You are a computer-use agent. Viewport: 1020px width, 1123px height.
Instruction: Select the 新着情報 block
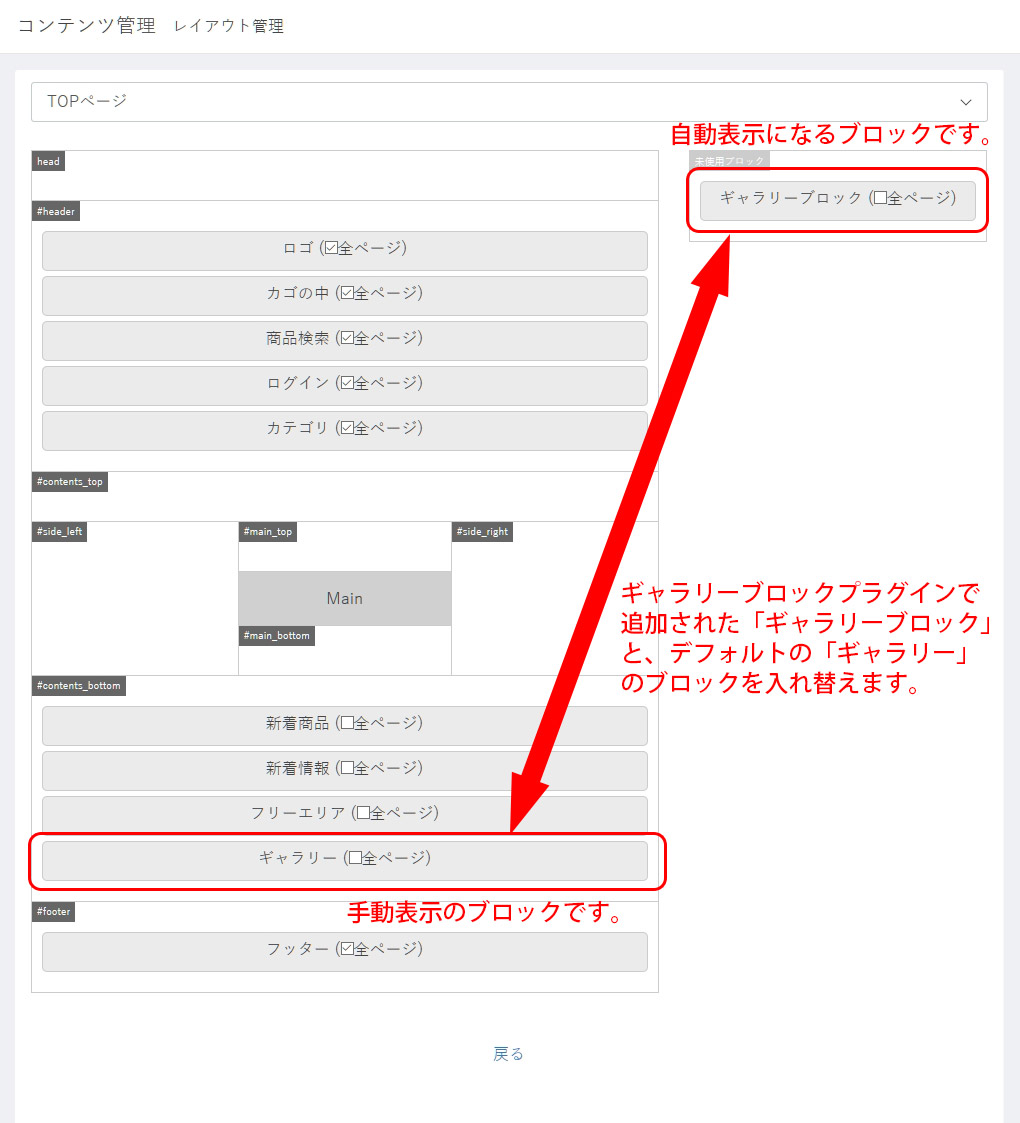[345, 771]
